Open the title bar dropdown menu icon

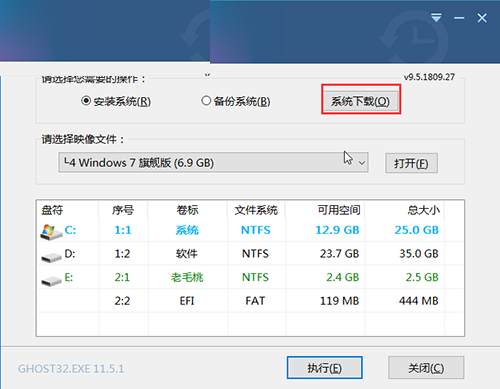click(436, 18)
